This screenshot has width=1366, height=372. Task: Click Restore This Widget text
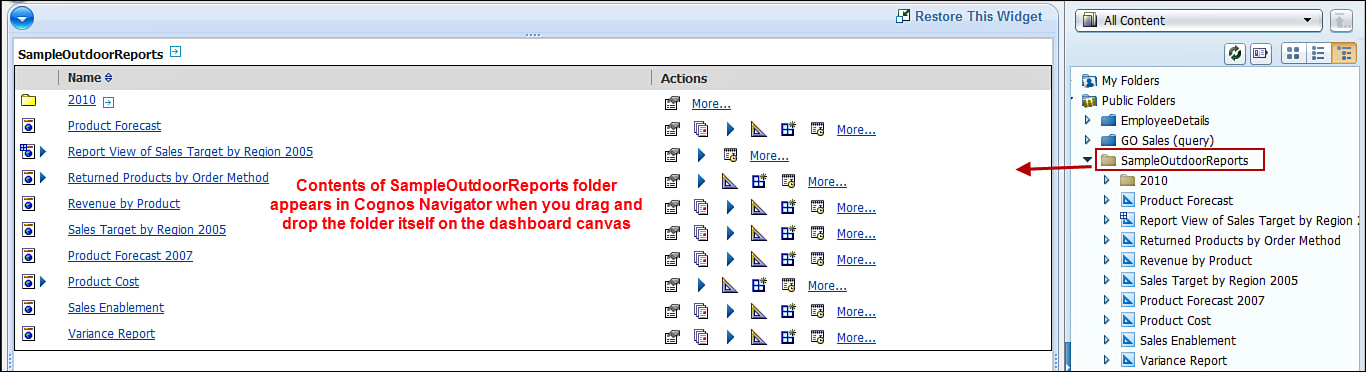(979, 16)
